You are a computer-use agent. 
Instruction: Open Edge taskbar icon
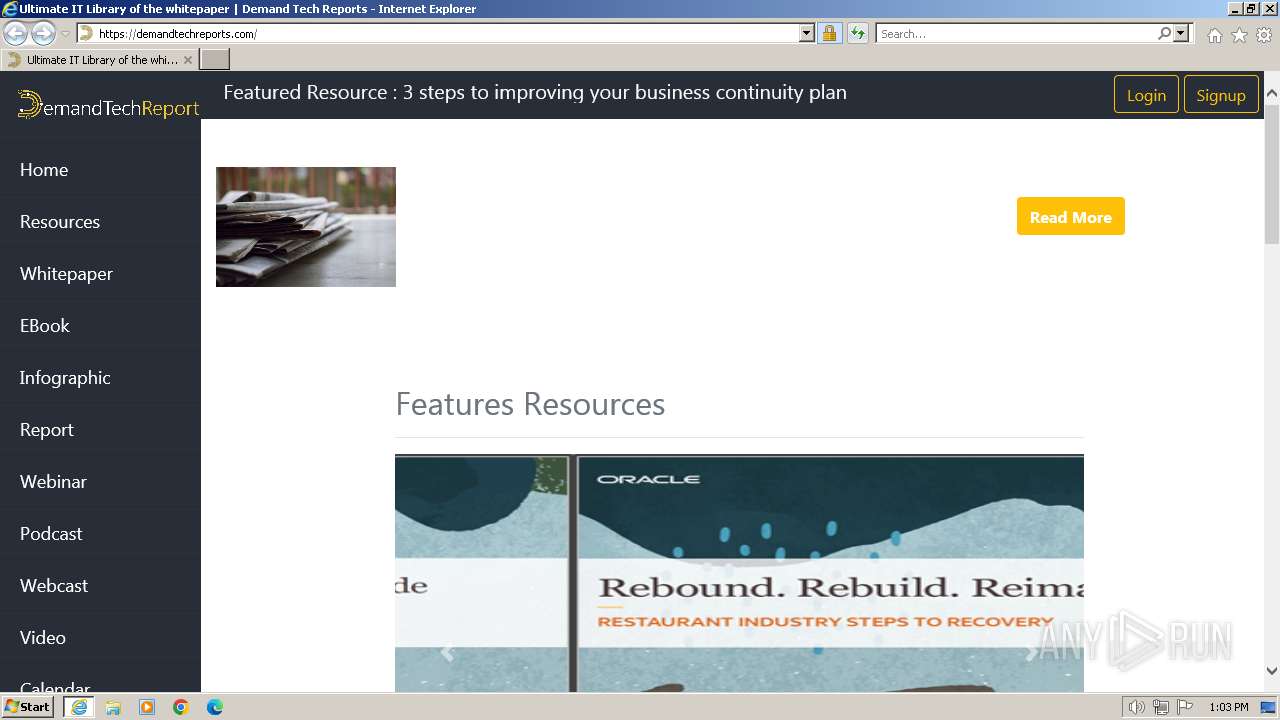[215, 707]
